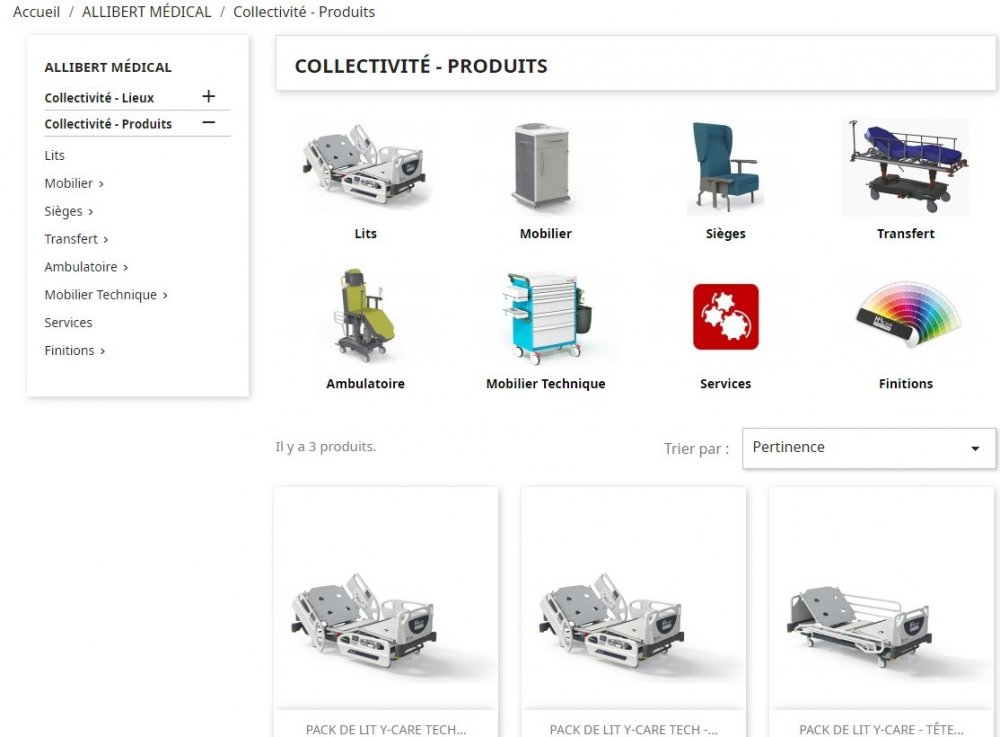Expand the Sièges sidebar chevron
The height and width of the screenshot is (737, 1000).
pos(92,211)
